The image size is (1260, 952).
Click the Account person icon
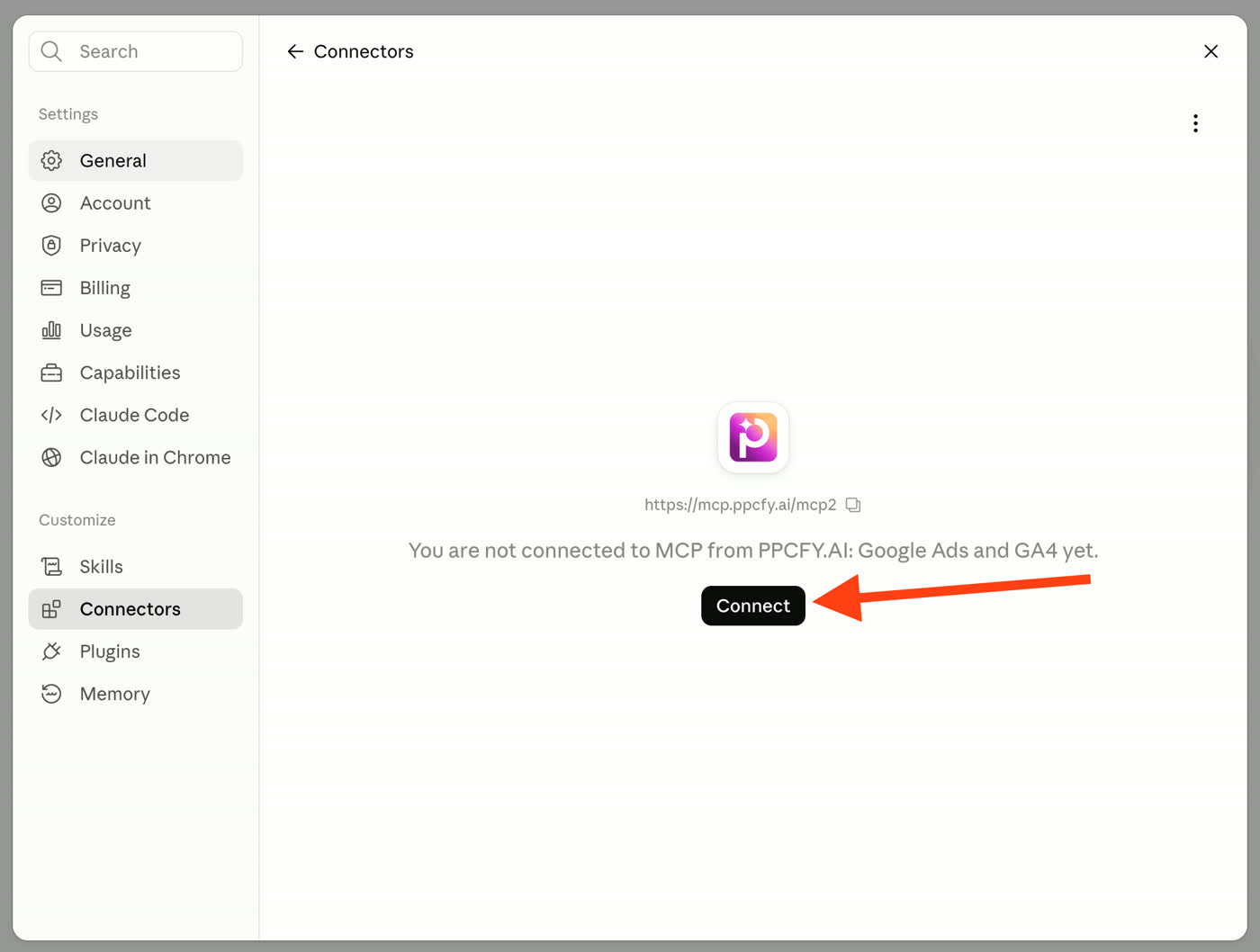[x=51, y=202]
